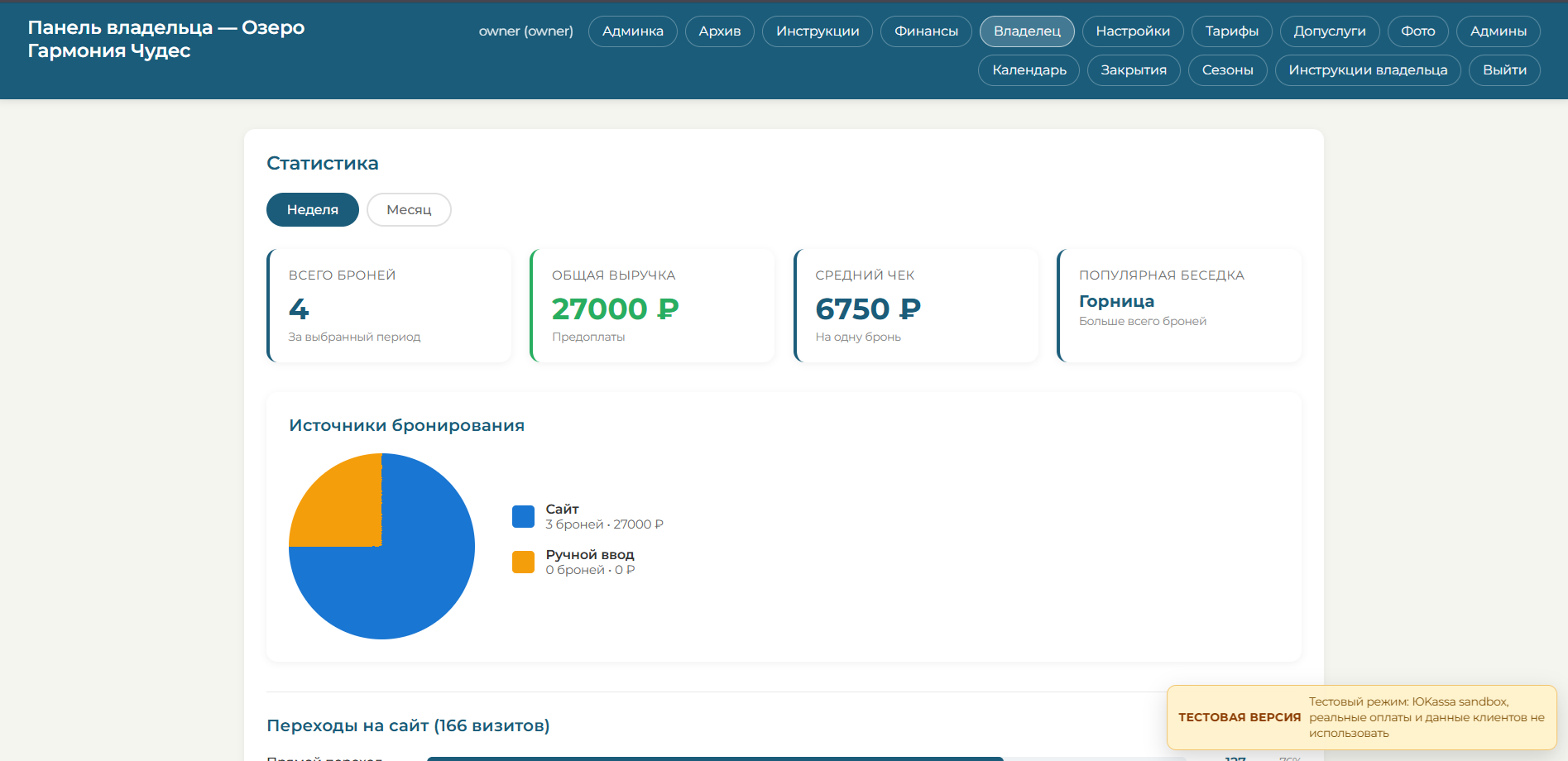Viewport: 1568px width, 761px height.
Task: Open the Финансы section
Action: pos(926,31)
